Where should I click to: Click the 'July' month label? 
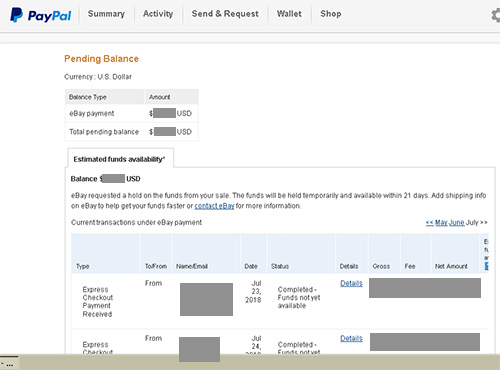point(472,222)
